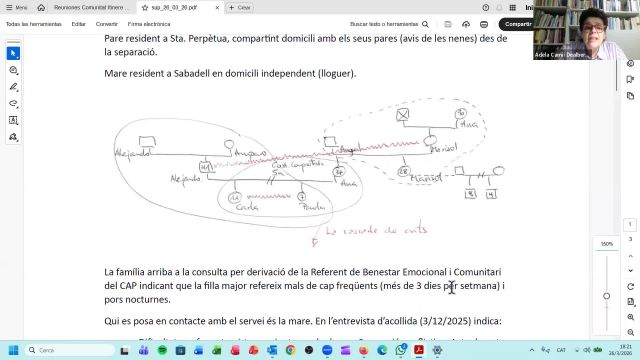Open page display options icon
This screenshot has width=640, height=360.
pos(630,302)
